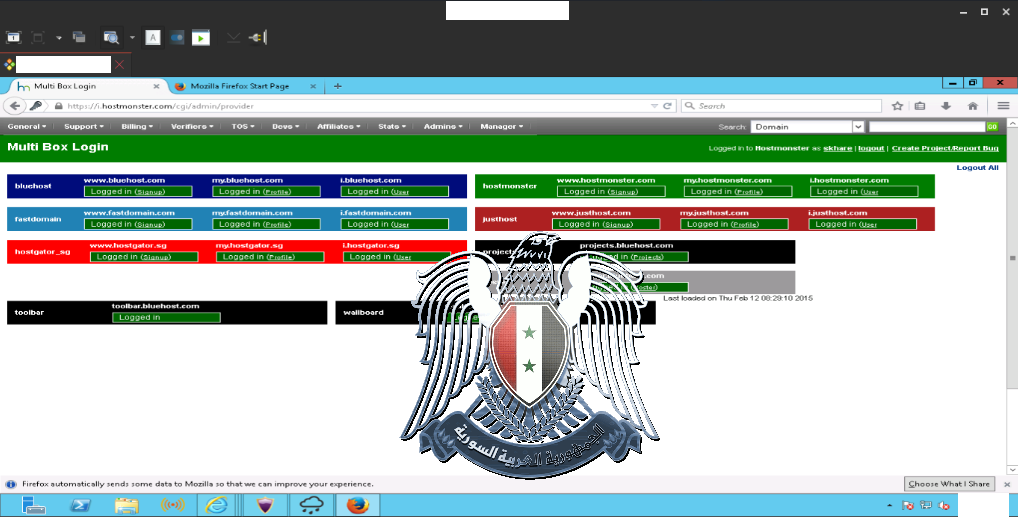Screen dimensions: 1018x517
Task: Expand the Verifiers menu
Action: [x=192, y=127]
